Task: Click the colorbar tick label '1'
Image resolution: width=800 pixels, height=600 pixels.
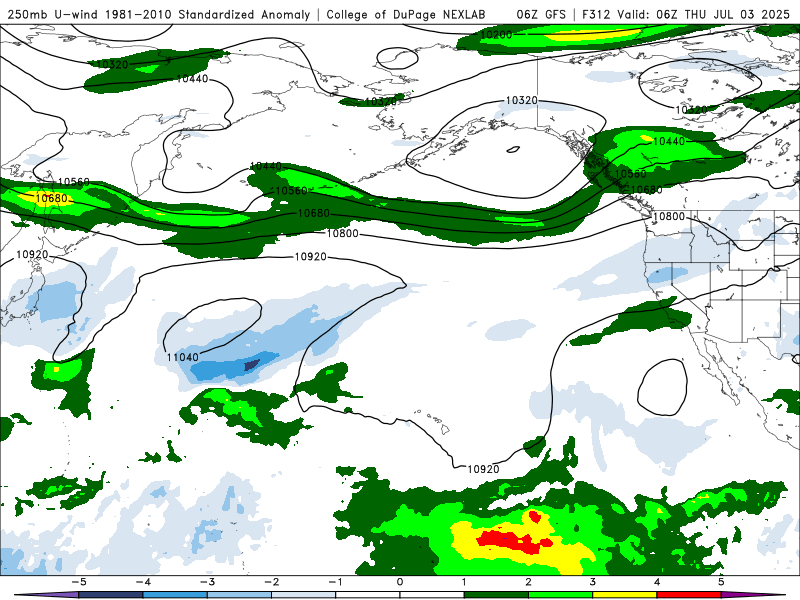Action: tap(464, 582)
